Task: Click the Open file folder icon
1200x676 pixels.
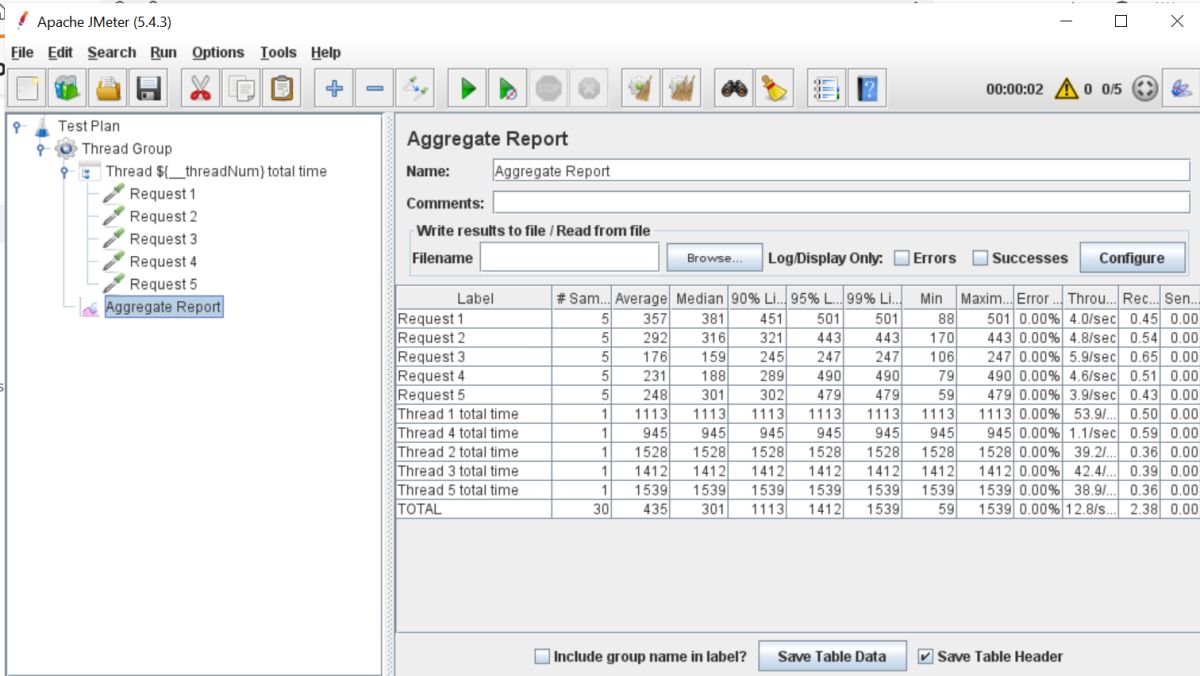Action: [x=108, y=89]
